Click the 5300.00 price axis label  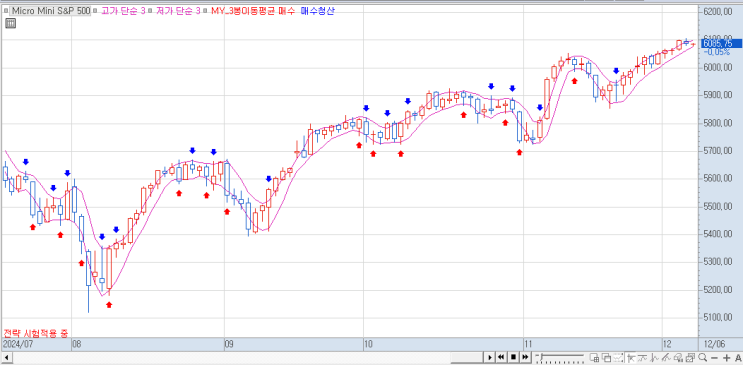click(719, 263)
